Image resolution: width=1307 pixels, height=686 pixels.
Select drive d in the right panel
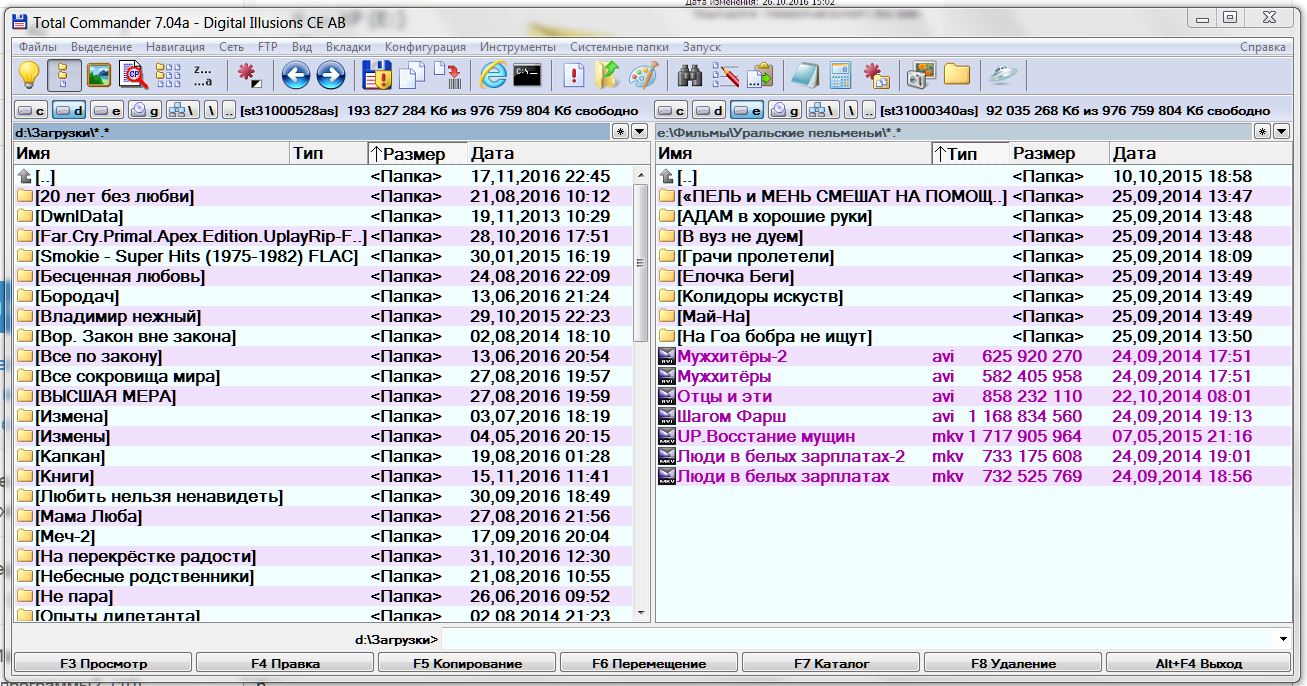click(x=709, y=110)
